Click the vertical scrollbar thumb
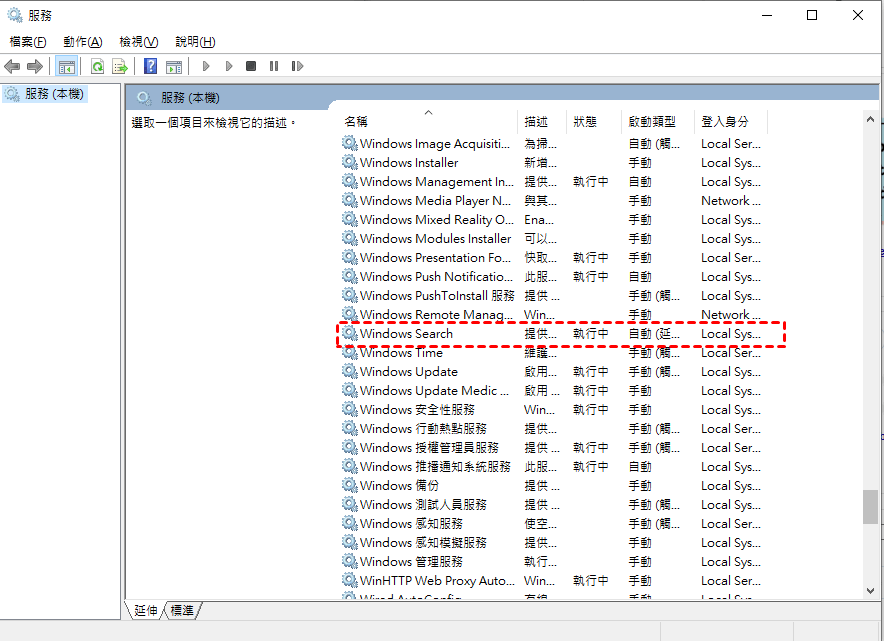This screenshot has width=884, height=641. click(x=870, y=507)
